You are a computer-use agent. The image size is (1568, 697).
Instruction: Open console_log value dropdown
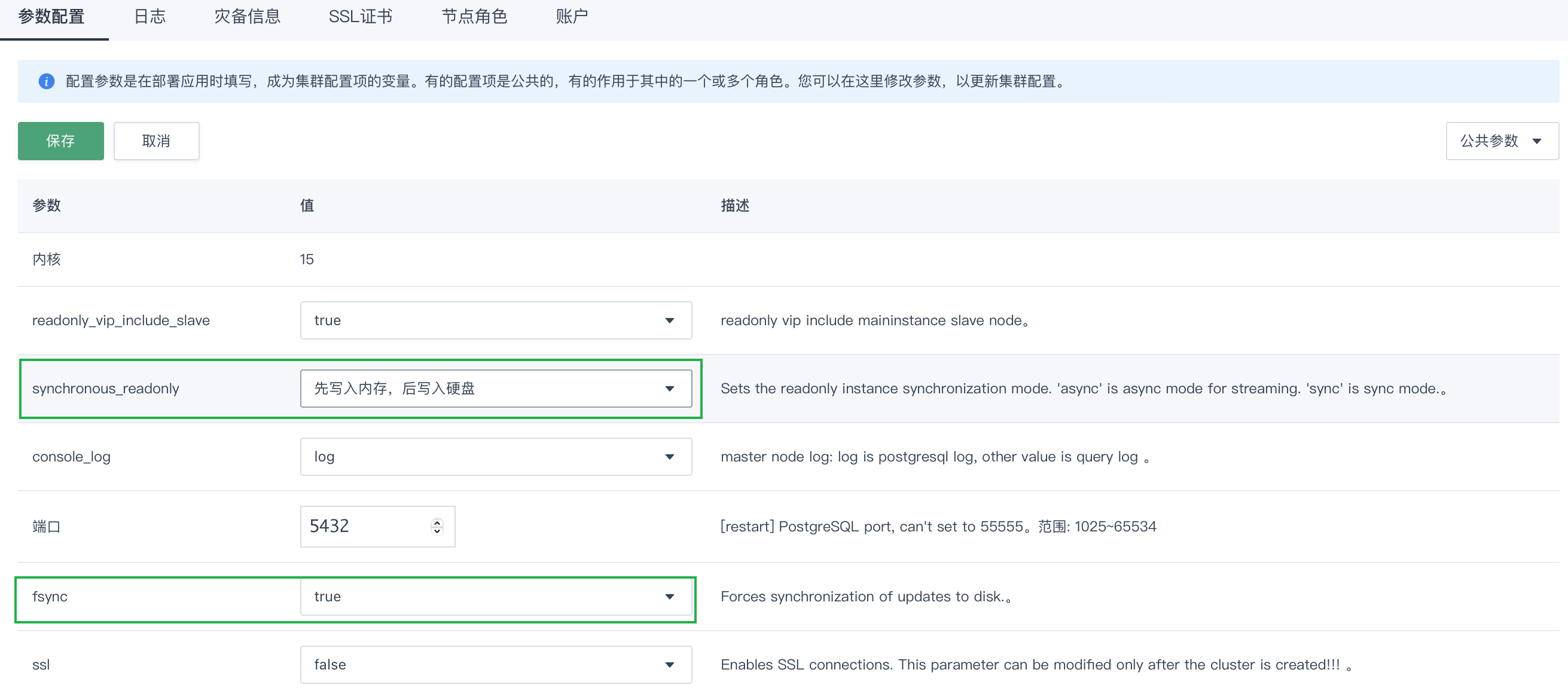[x=496, y=457]
